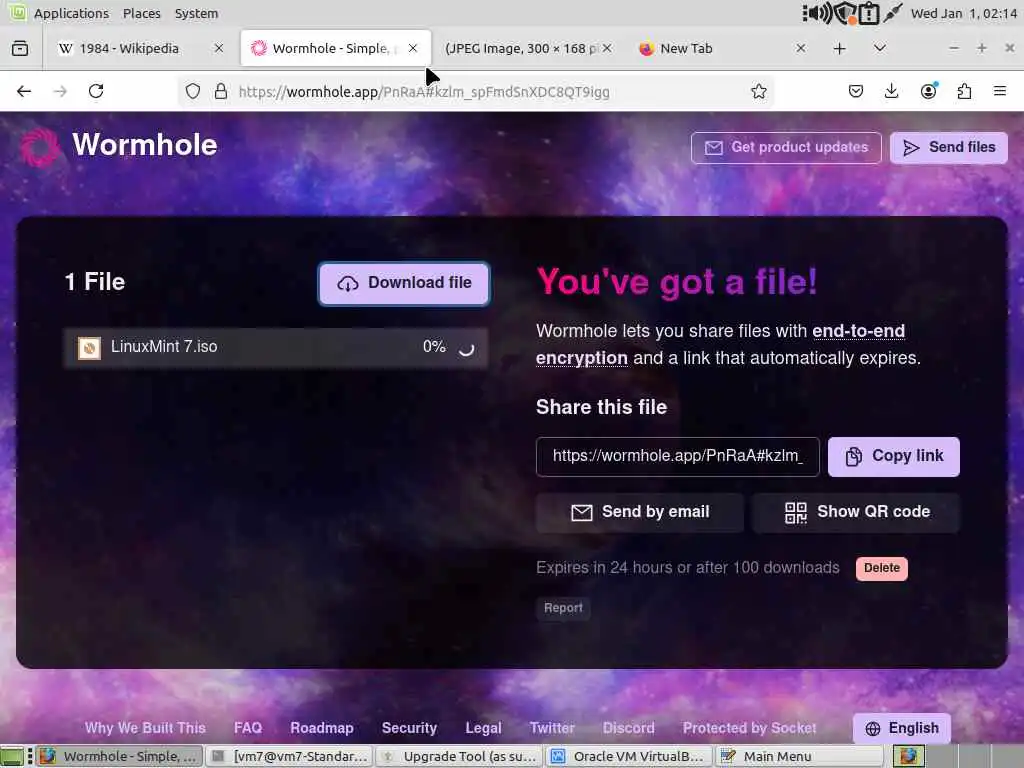Click the LinuxMint 7.iso file type icon
The image size is (1024, 768).
(x=89, y=347)
